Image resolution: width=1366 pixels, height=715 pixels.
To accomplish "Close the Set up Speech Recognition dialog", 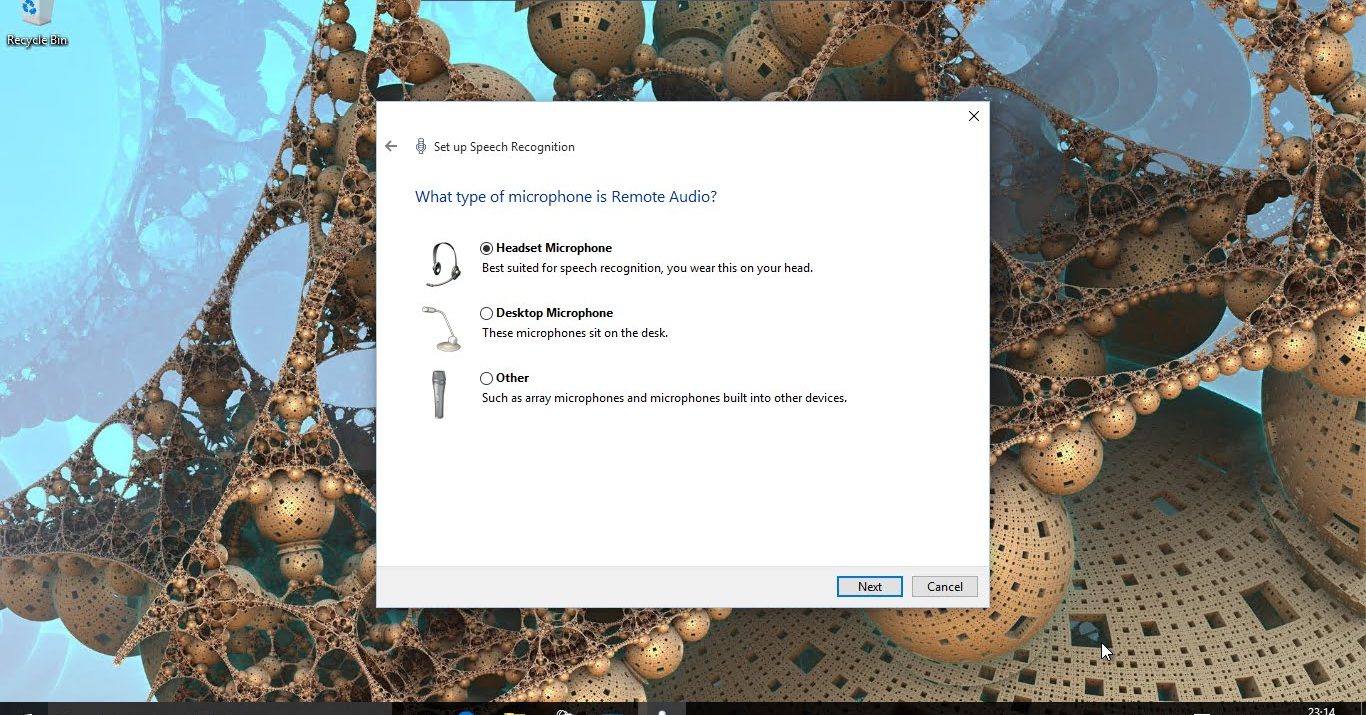I will (x=973, y=116).
